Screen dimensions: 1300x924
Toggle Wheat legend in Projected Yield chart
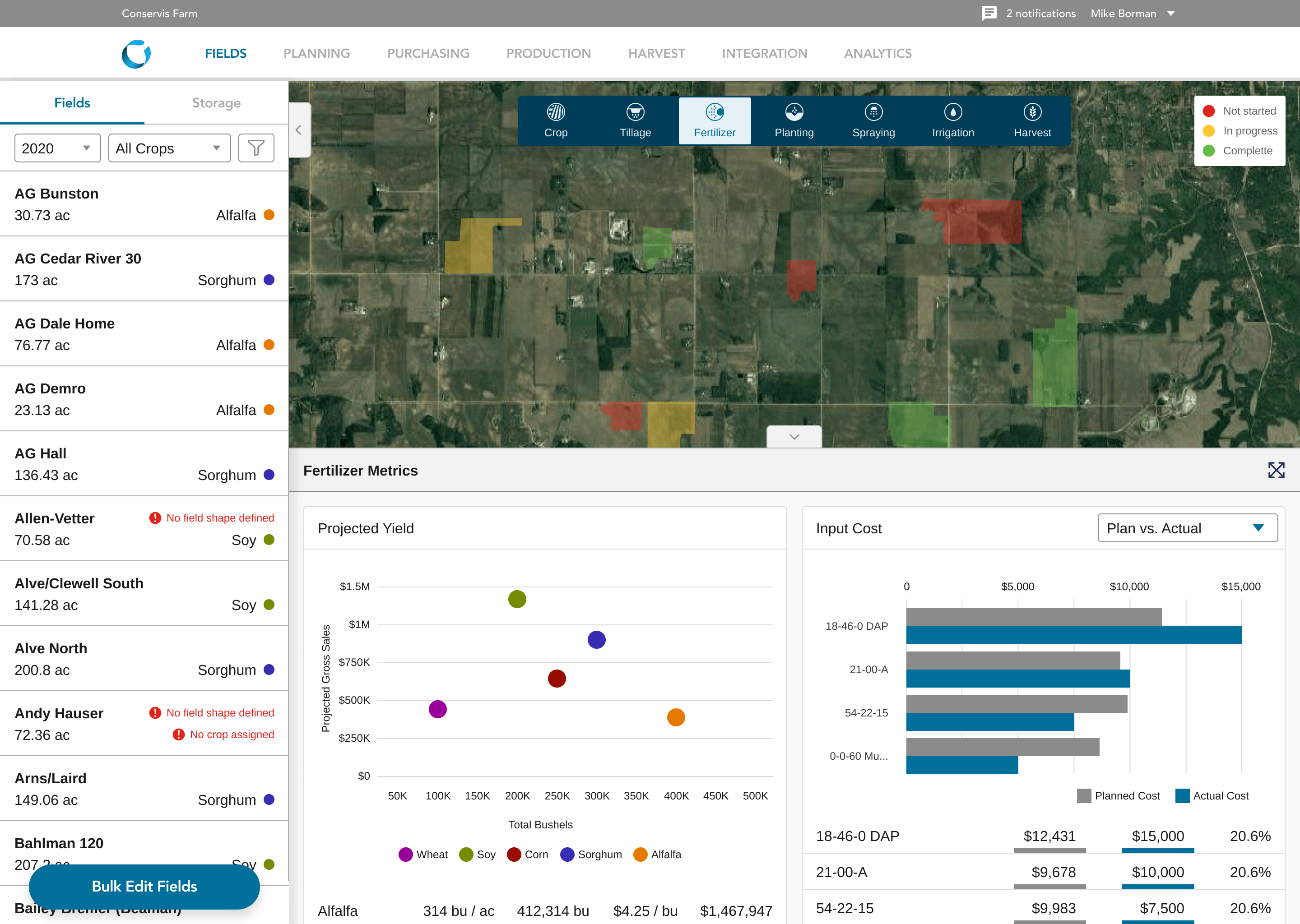(x=423, y=855)
